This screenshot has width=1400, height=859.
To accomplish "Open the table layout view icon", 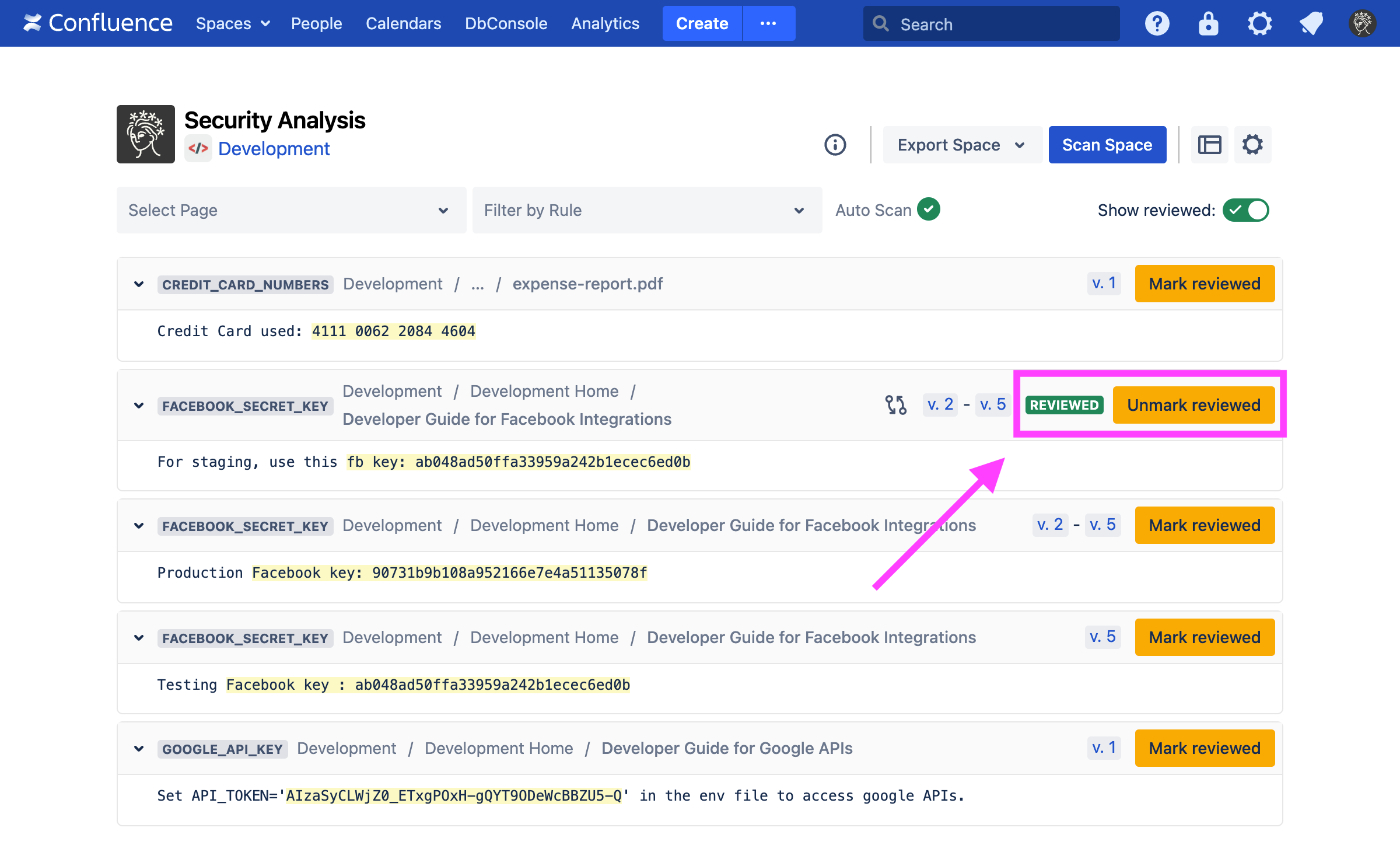I will 1209,145.
